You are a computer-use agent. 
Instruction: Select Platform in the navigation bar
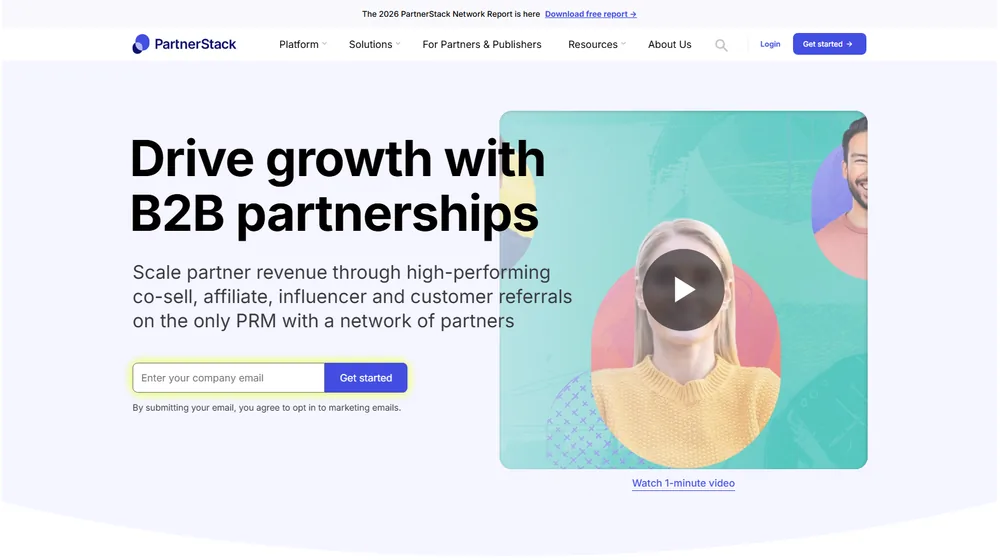click(298, 44)
